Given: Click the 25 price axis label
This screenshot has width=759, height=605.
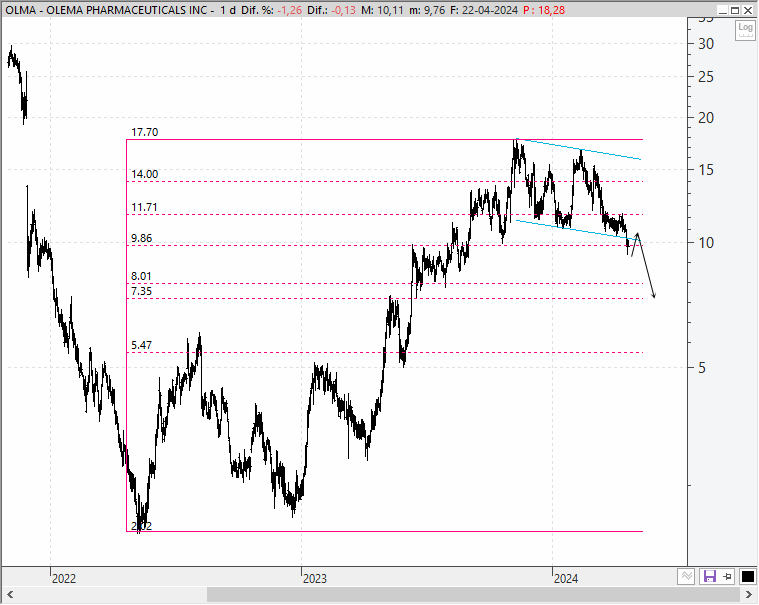Looking at the screenshot, I should coord(706,77).
